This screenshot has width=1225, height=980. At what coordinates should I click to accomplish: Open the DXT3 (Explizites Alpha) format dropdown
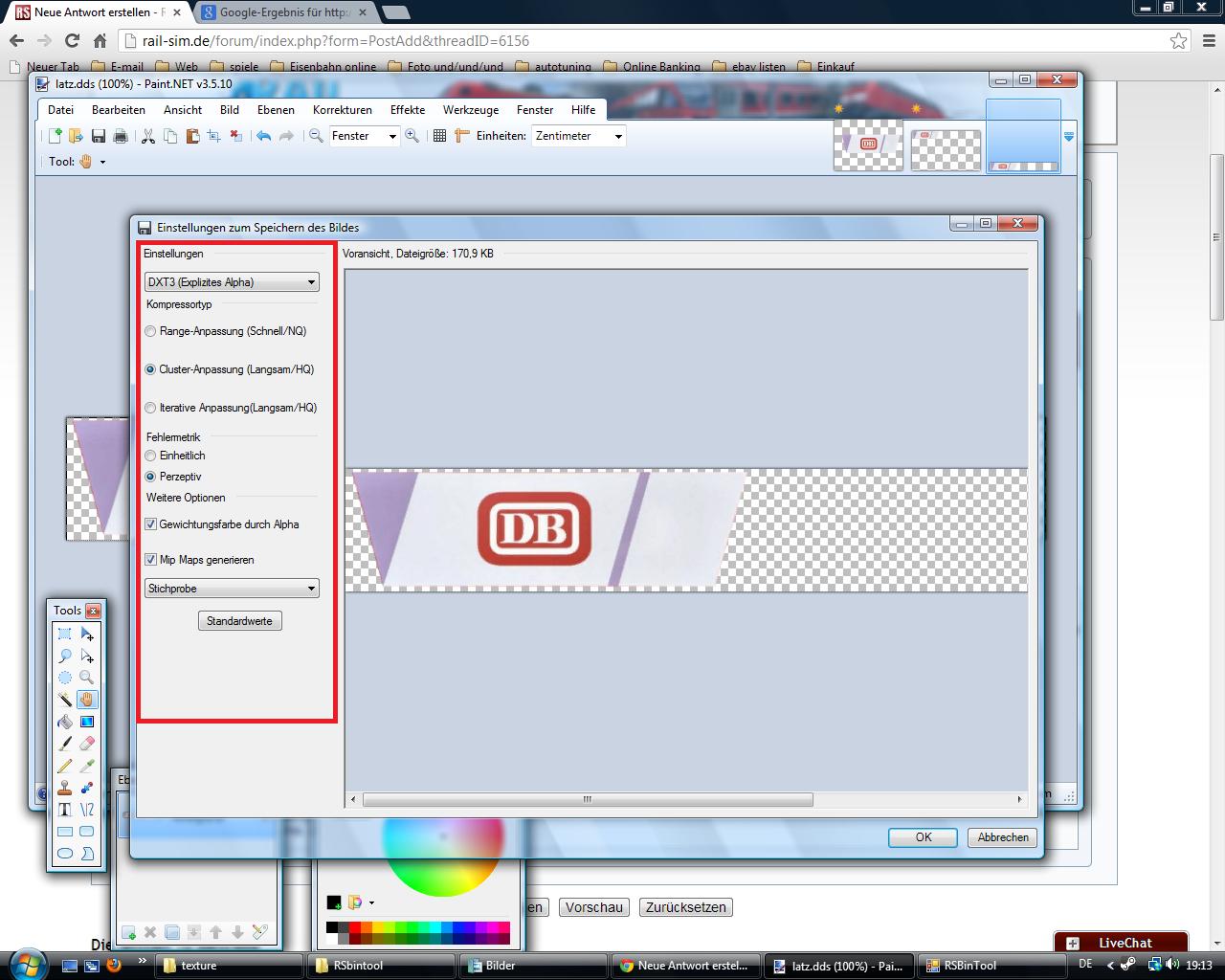click(232, 282)
